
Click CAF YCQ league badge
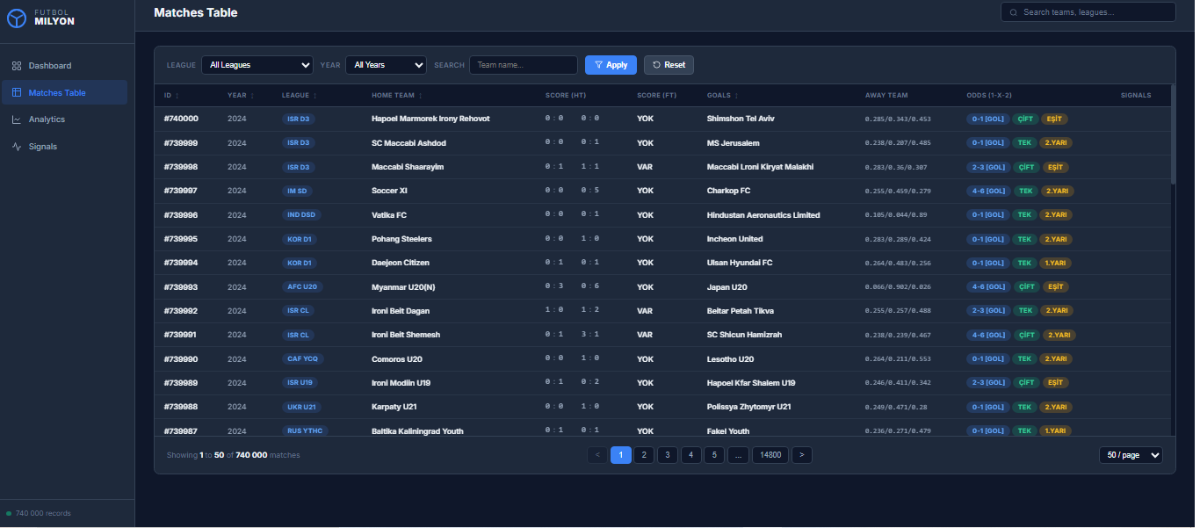(301, 359)
